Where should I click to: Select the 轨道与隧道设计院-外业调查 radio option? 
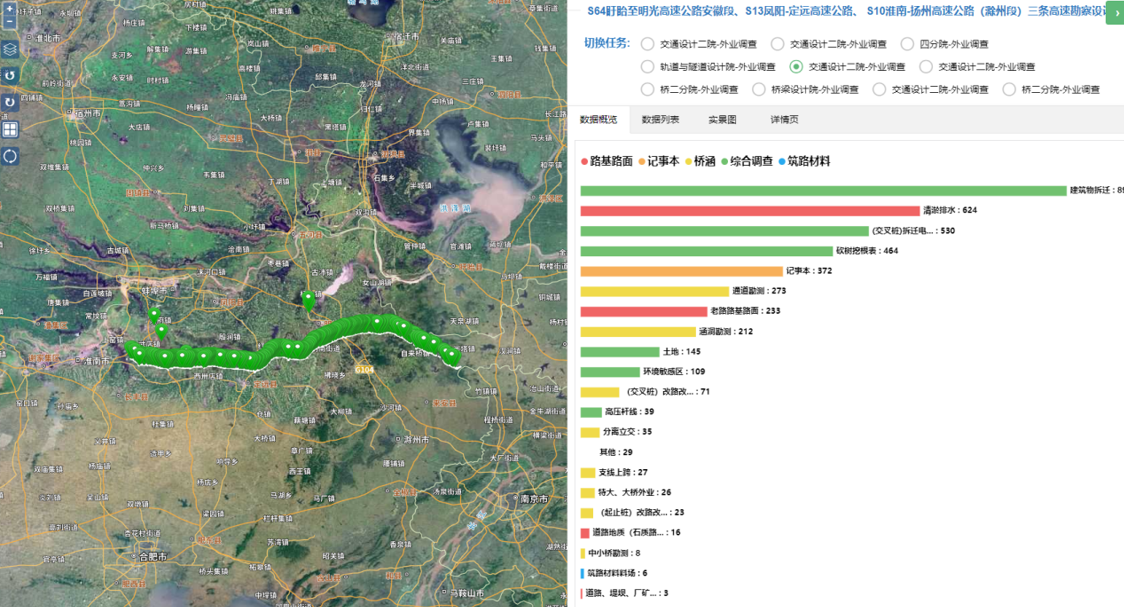tap(648, 67)
